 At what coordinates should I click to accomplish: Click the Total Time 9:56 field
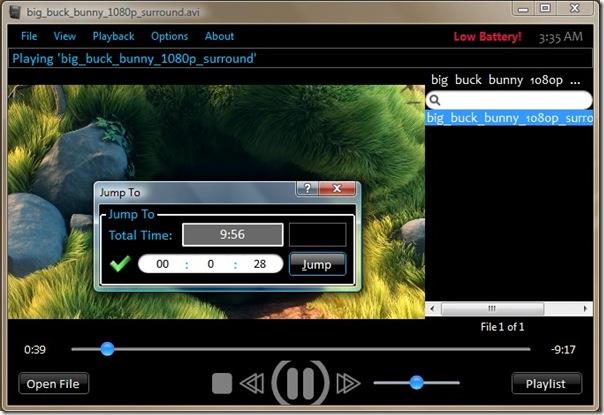pos(233,235)
